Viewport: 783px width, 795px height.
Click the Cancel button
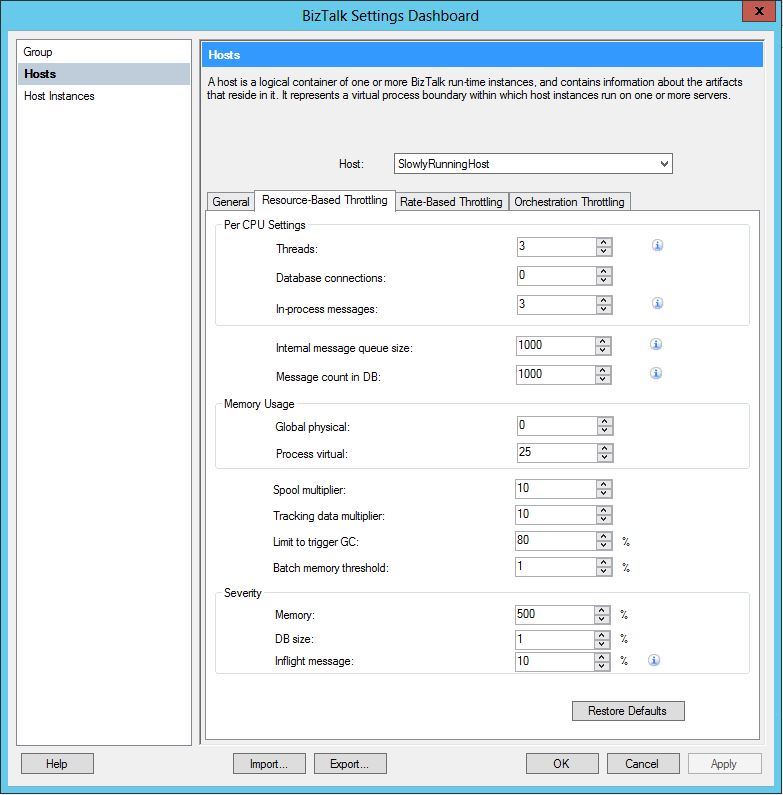click(643, 764)
